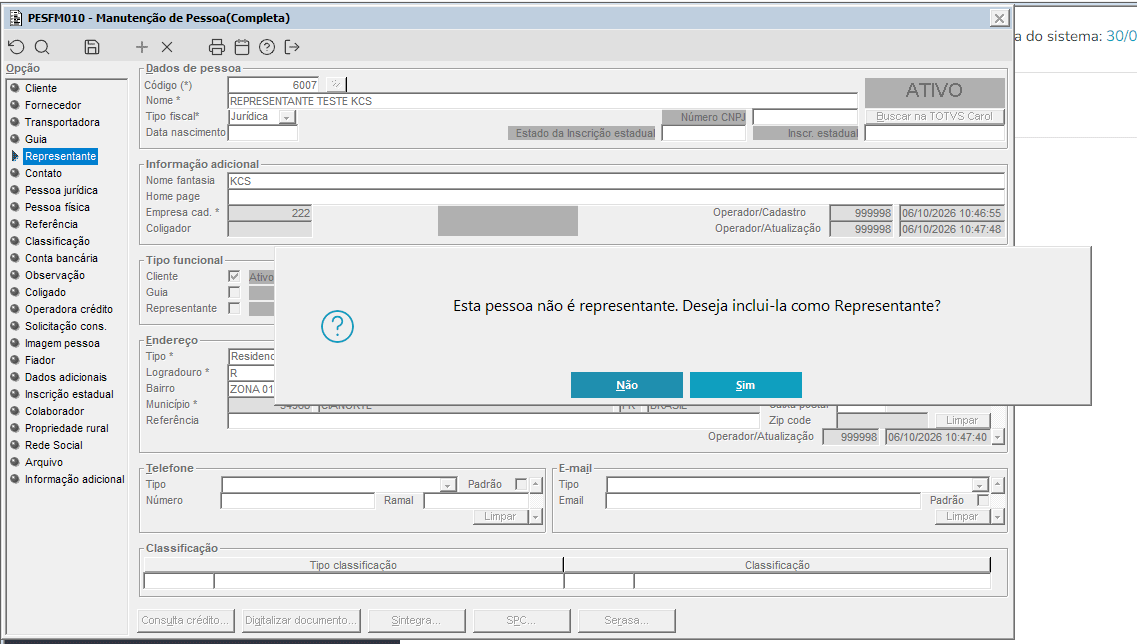This screenshot has width=1137, height=644.
Task: Click the bullet icon beside Arquivo
Action: pyautogui.click(x=15, y=462)
